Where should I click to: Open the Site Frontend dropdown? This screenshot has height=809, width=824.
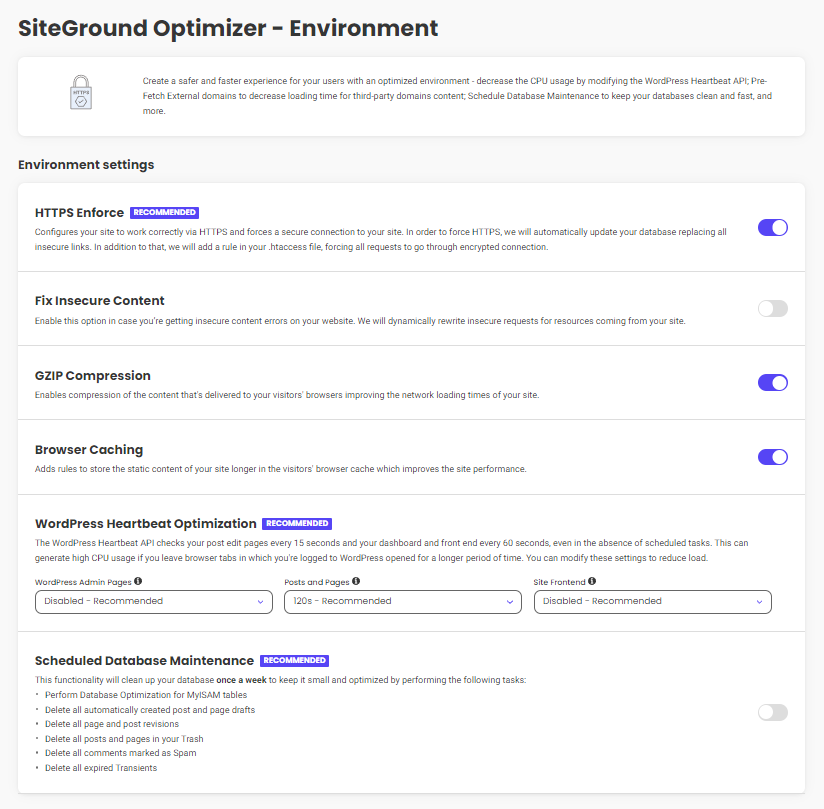click(x=652, y=602)
